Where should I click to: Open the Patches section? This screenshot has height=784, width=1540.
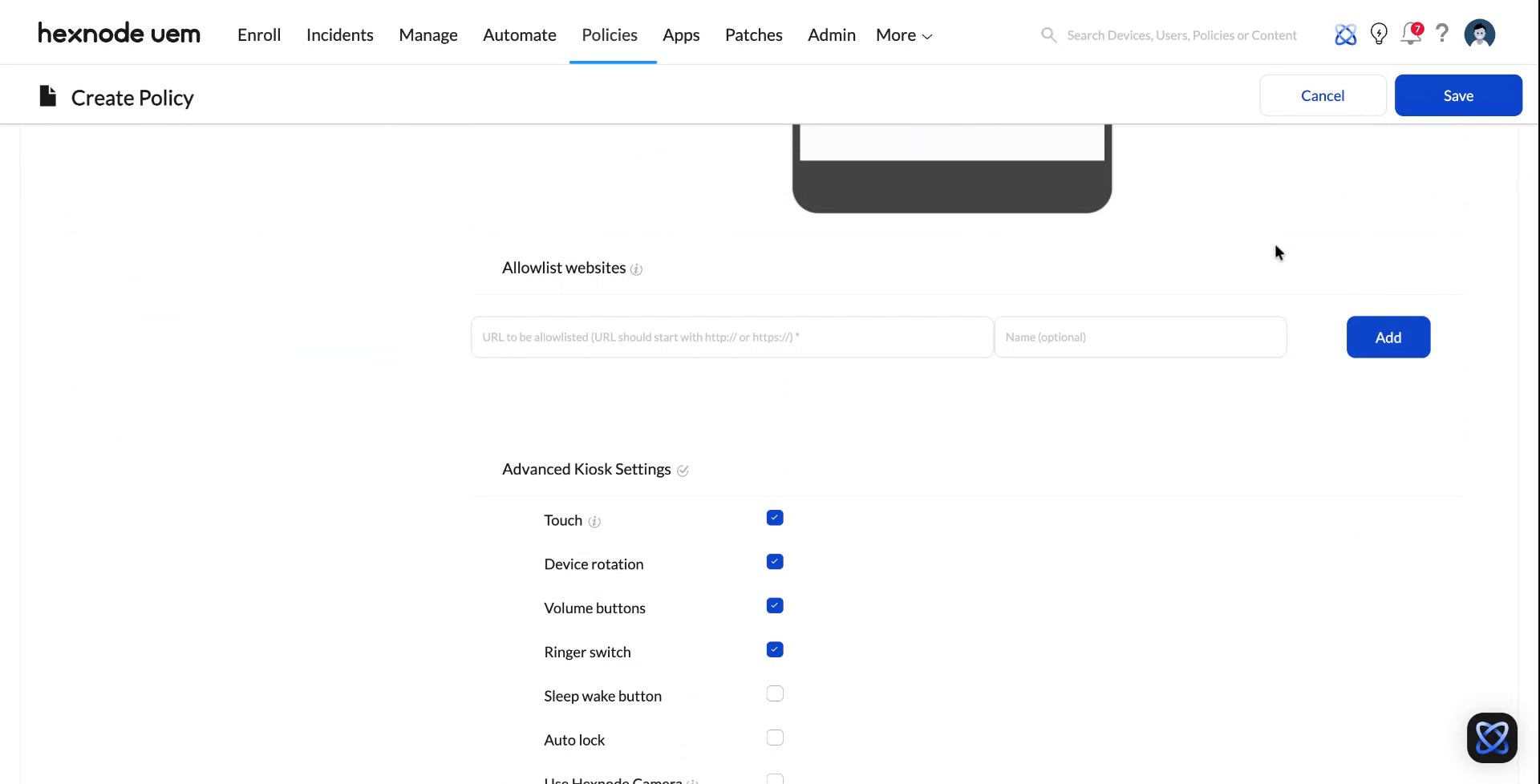[753, 34]
